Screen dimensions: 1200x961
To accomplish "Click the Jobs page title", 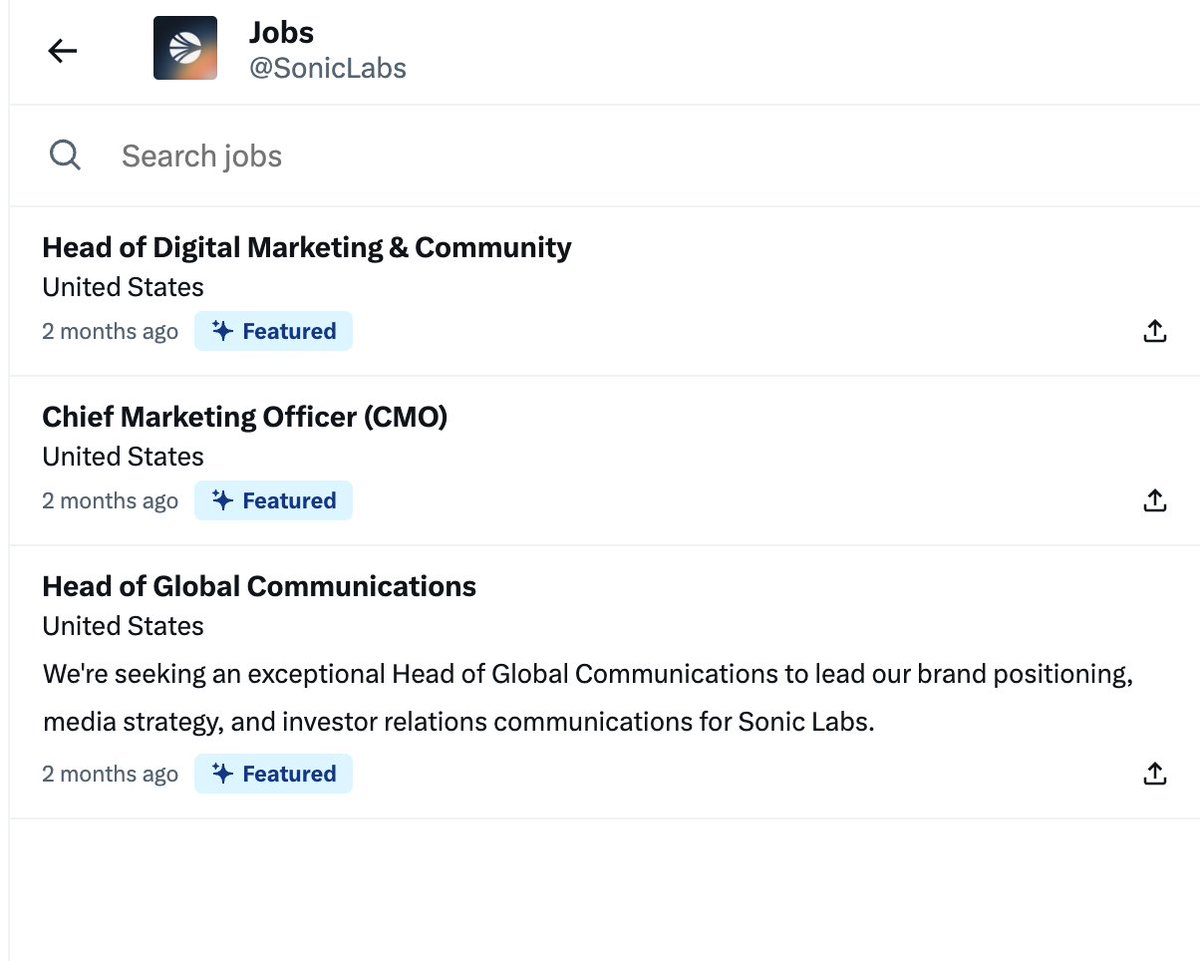I will [281, 31].
